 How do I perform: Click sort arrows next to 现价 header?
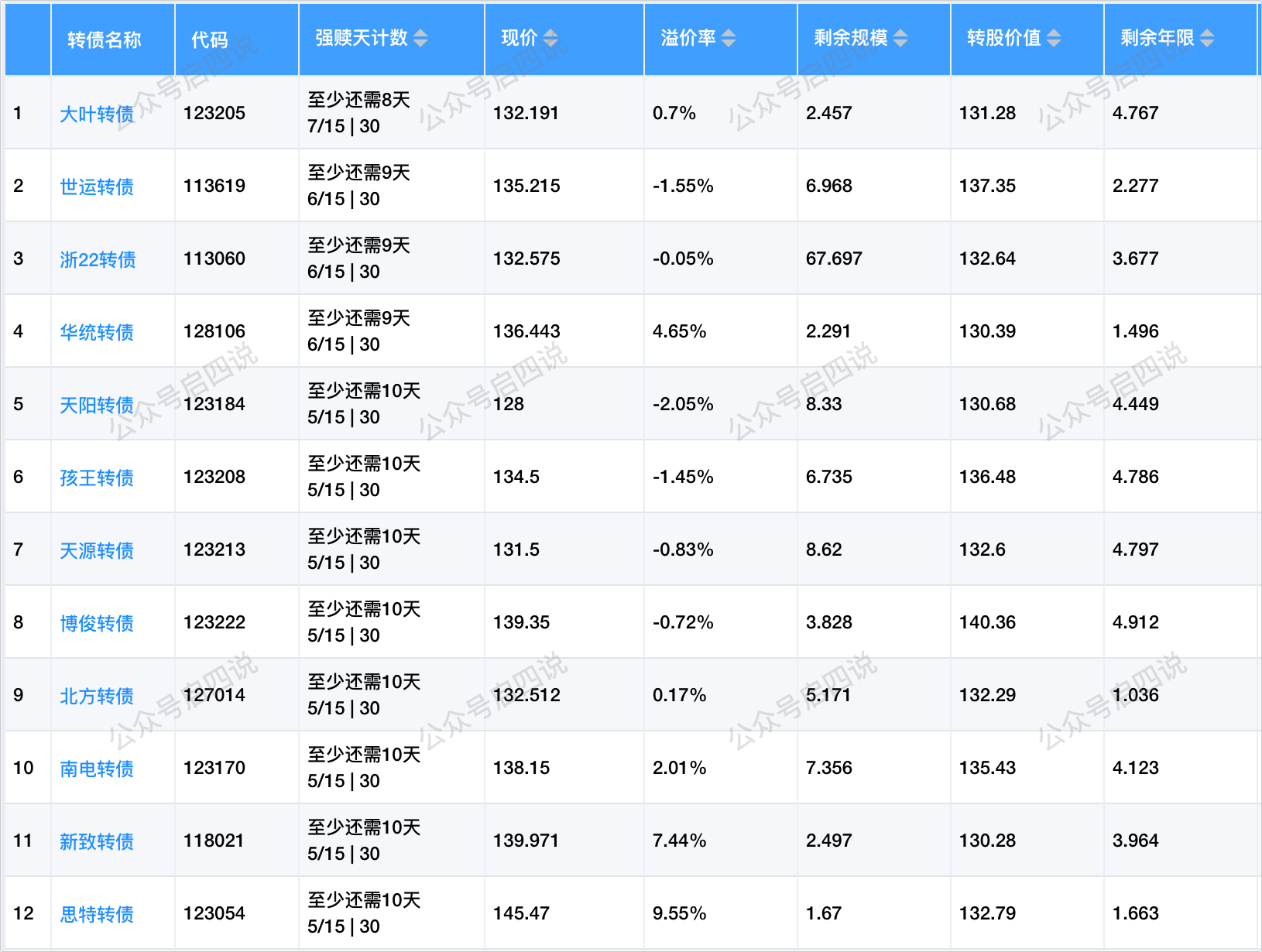[x=550, y=39]
